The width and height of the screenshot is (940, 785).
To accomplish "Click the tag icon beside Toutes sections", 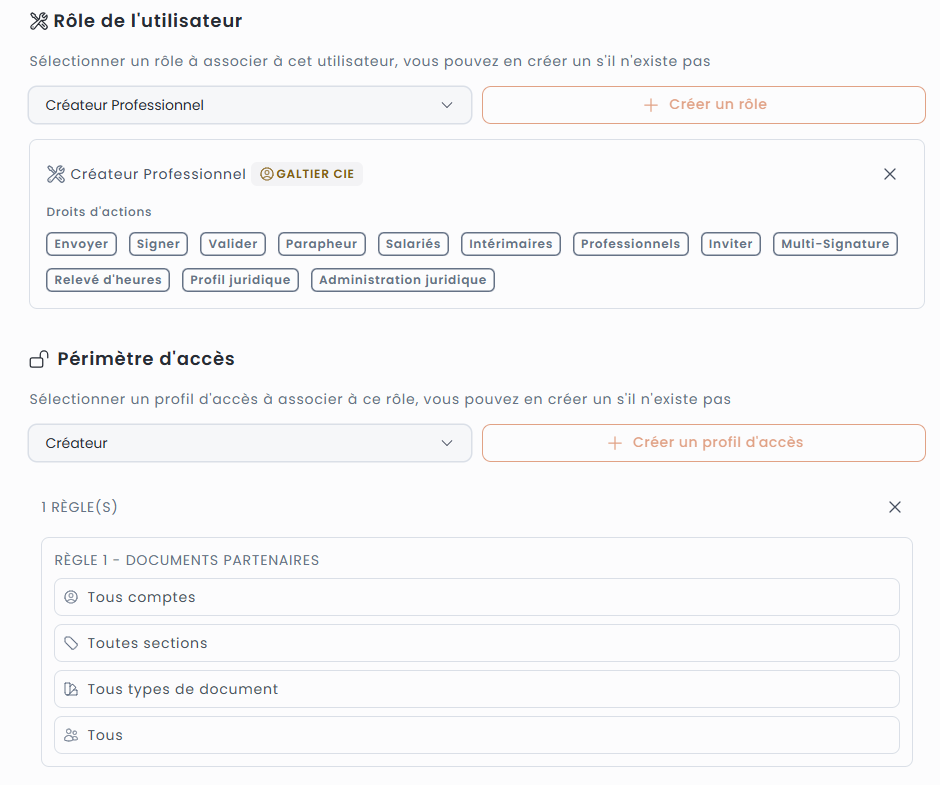I will 71,643.
